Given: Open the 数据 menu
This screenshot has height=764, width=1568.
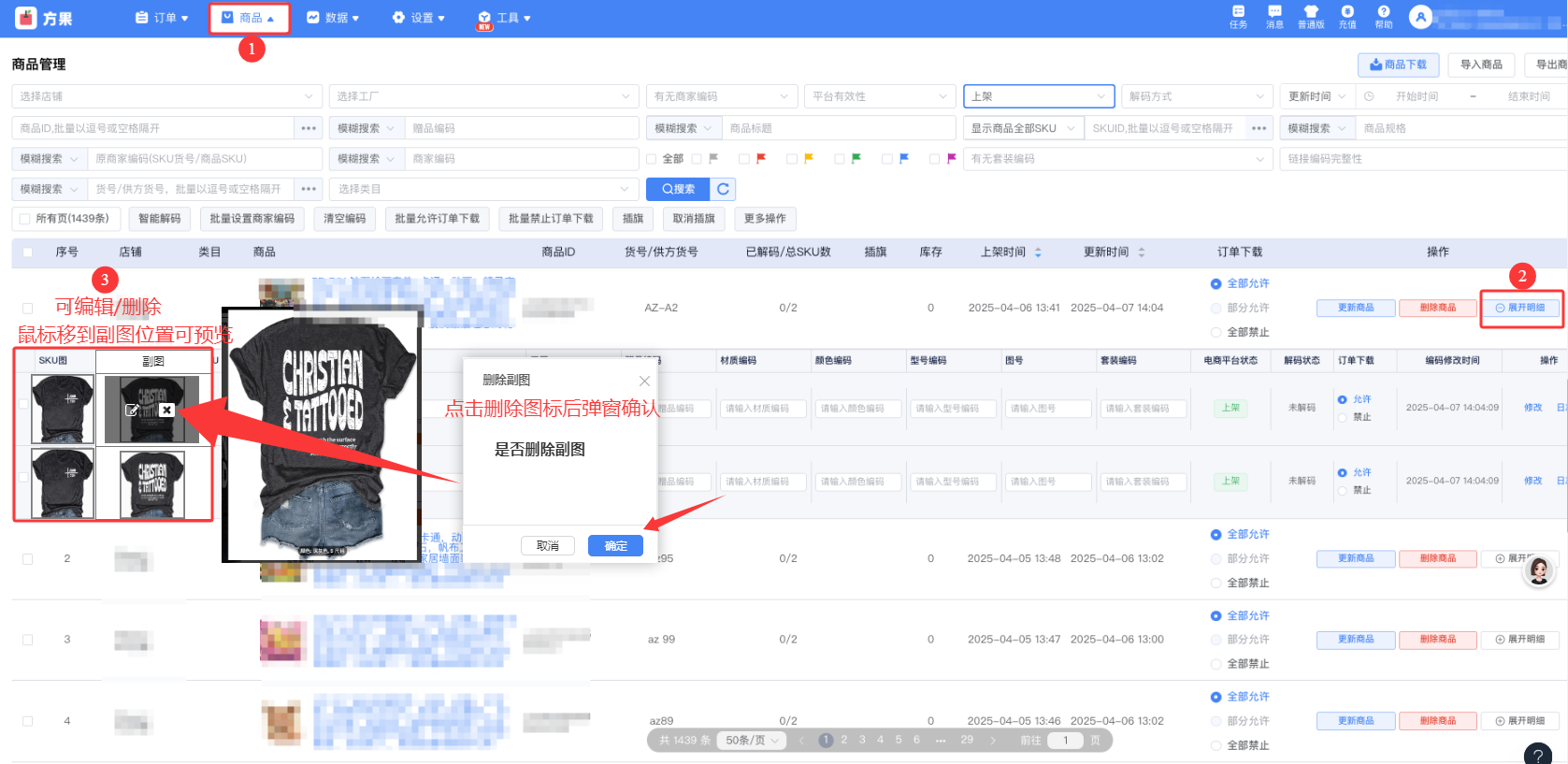Looking at the screenshot, I should [334, 18].
